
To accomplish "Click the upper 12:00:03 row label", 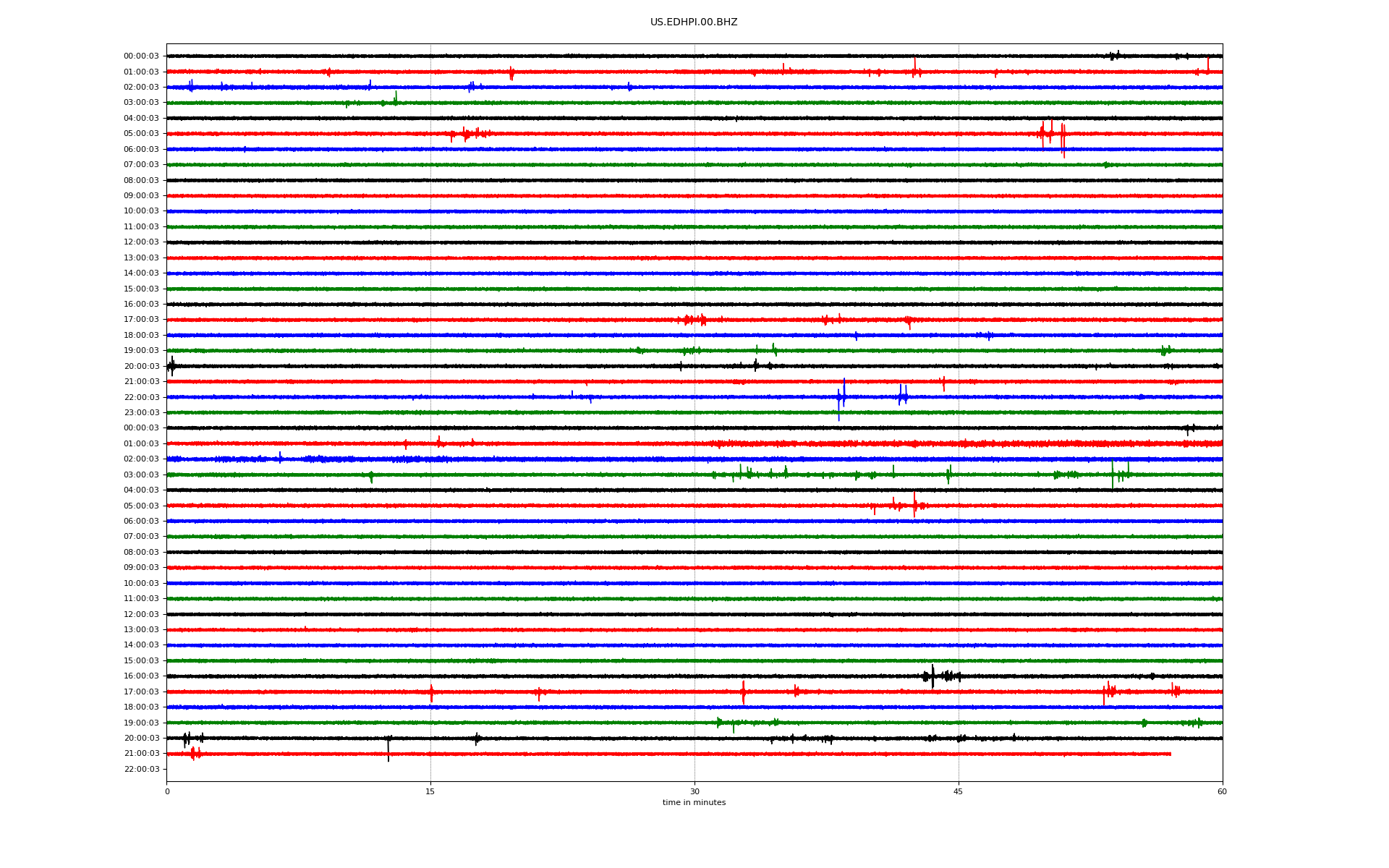I will click(x=141, y=242).
